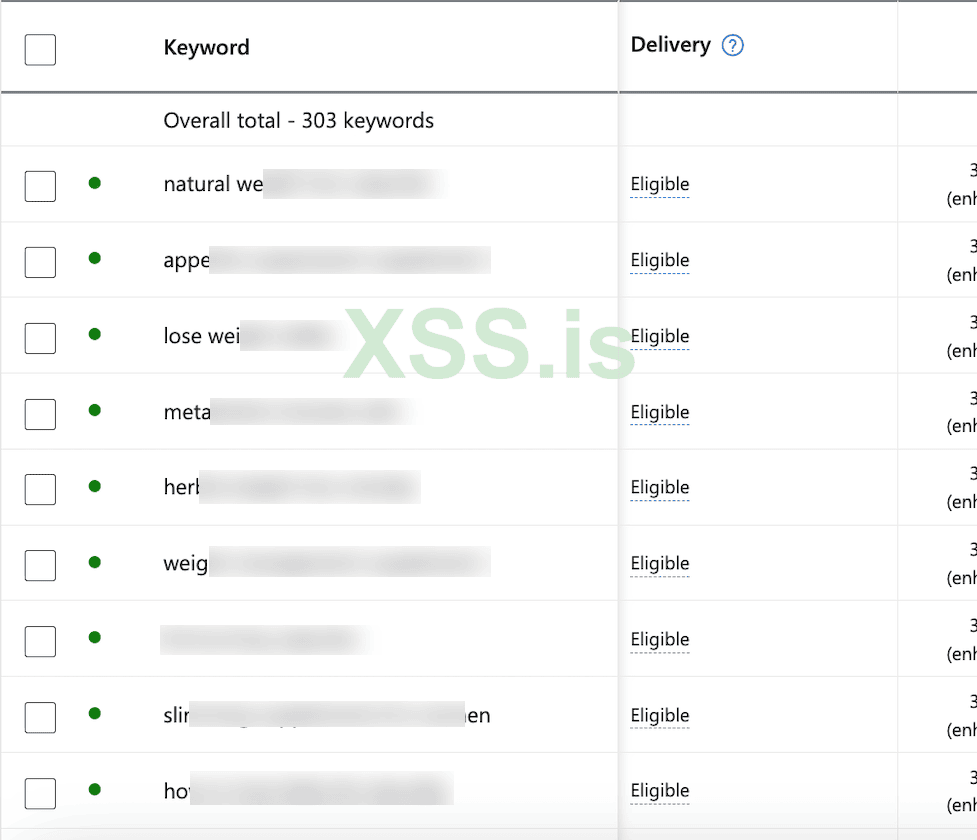
Task: Click green status dot for 'lose wei' keyword
Action: (95, 334)
